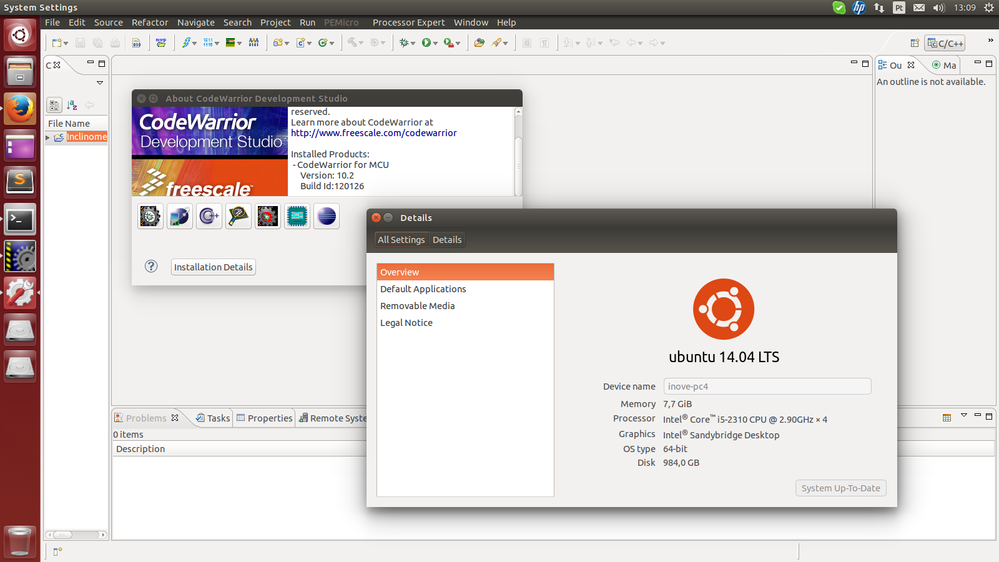Viewport: 999px width, 562px height.
Task: Open the Navigate menu
Action: tap(196, 22)
